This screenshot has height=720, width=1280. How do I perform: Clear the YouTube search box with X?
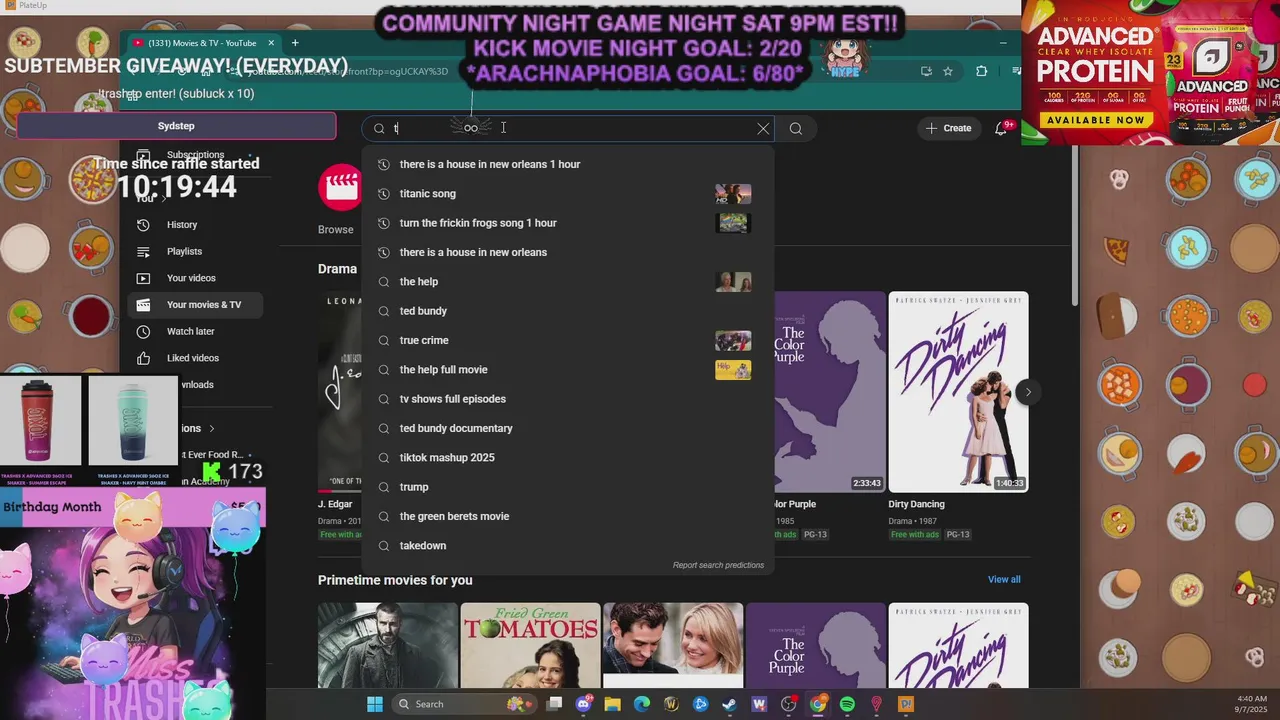click(x=763, y=128)
